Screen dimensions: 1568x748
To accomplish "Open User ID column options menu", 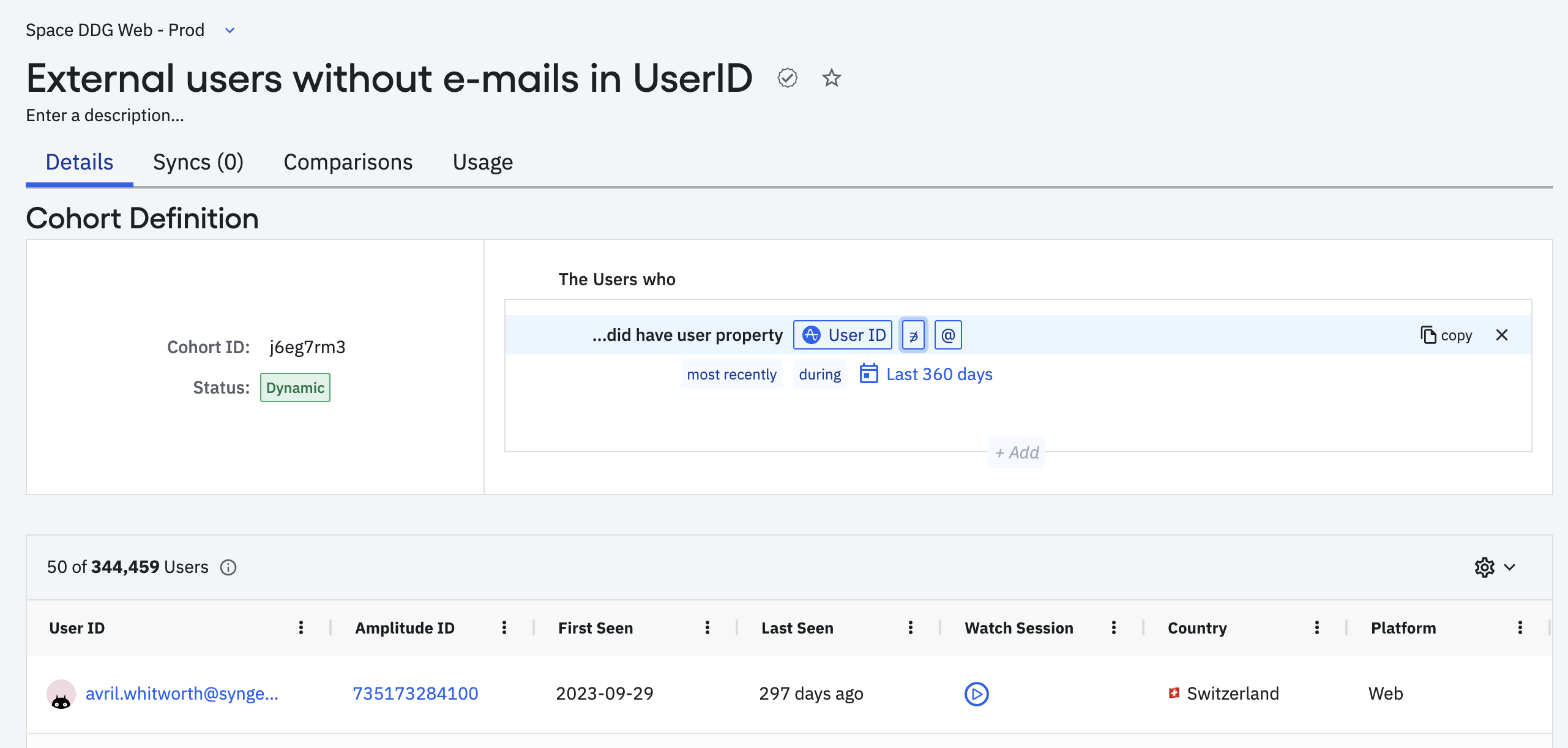I will coord(301,627).
